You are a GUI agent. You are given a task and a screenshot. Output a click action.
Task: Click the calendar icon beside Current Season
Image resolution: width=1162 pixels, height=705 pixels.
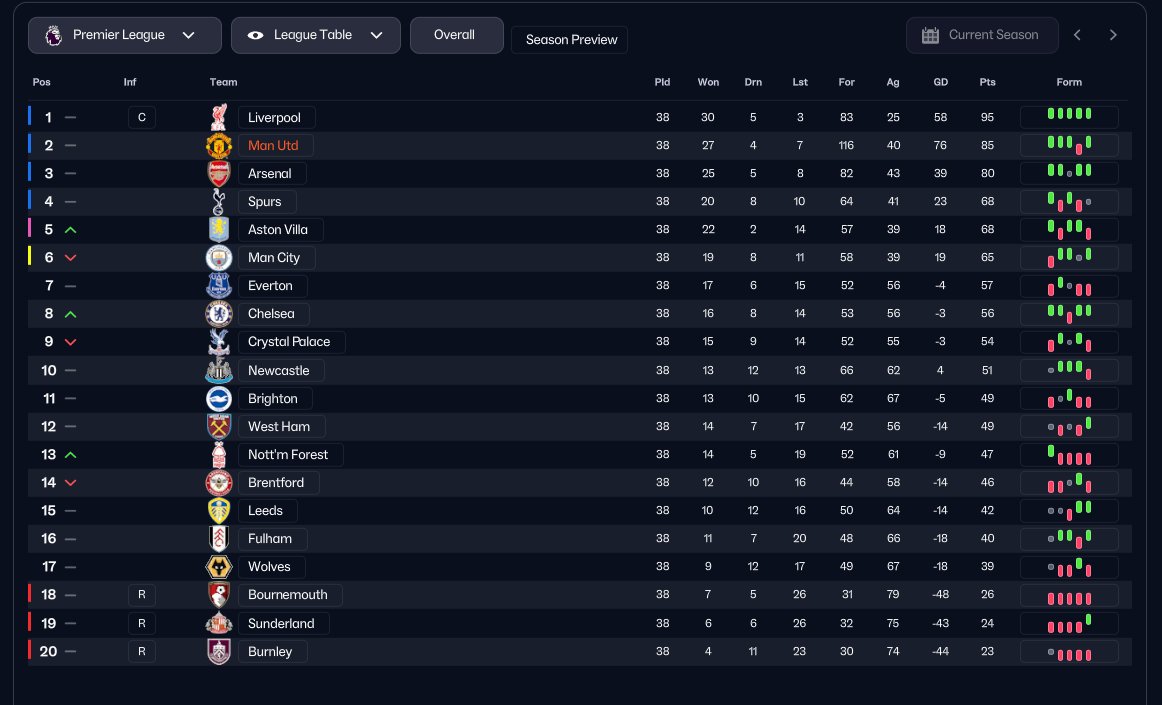(930, 35)
